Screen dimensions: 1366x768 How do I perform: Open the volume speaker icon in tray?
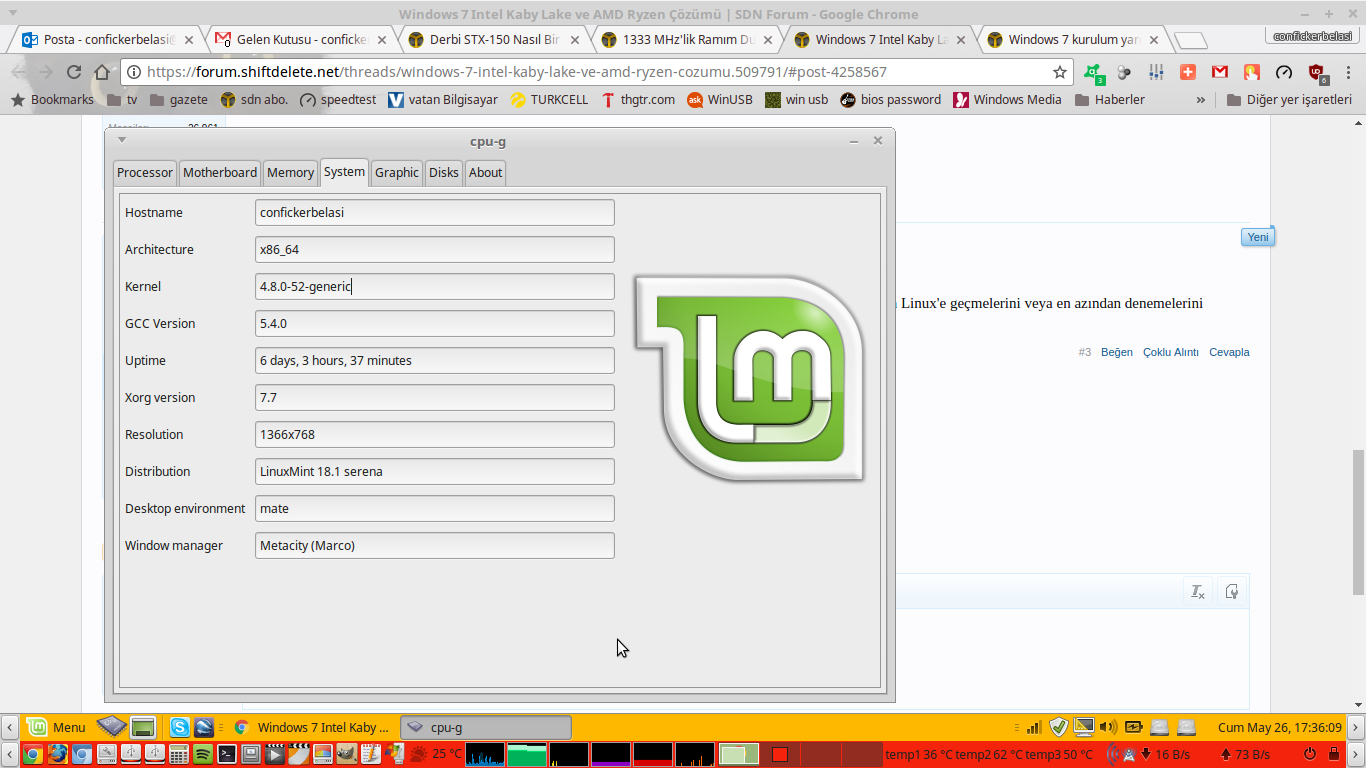1108,727
